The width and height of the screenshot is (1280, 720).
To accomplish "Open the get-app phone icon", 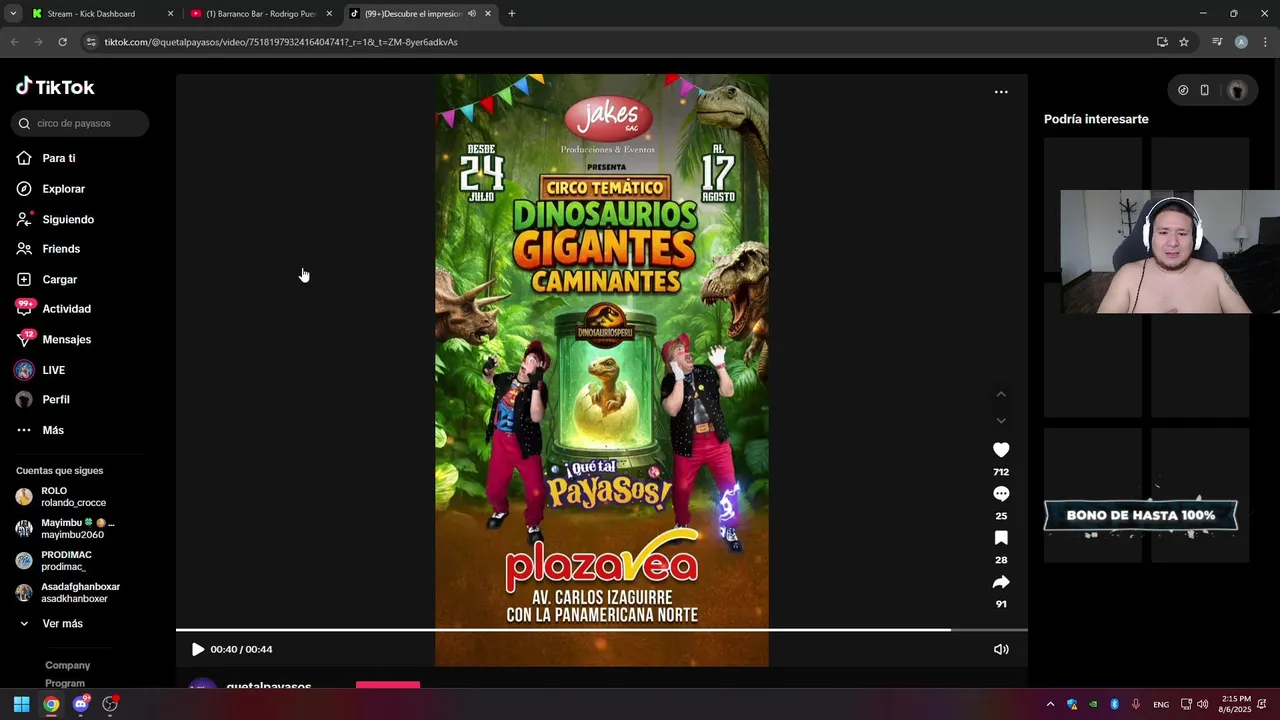I will pos(1205,90).
